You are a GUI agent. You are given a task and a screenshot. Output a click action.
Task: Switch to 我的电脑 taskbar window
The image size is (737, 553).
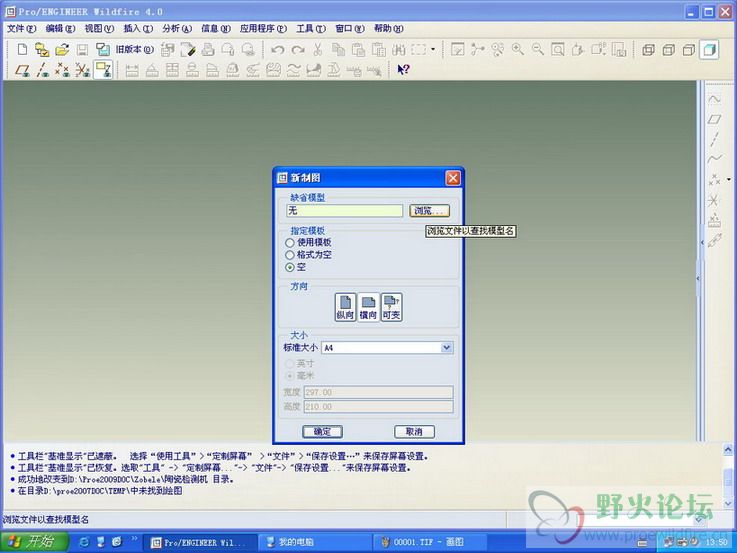pyautogui.click(x=313, y=542)
